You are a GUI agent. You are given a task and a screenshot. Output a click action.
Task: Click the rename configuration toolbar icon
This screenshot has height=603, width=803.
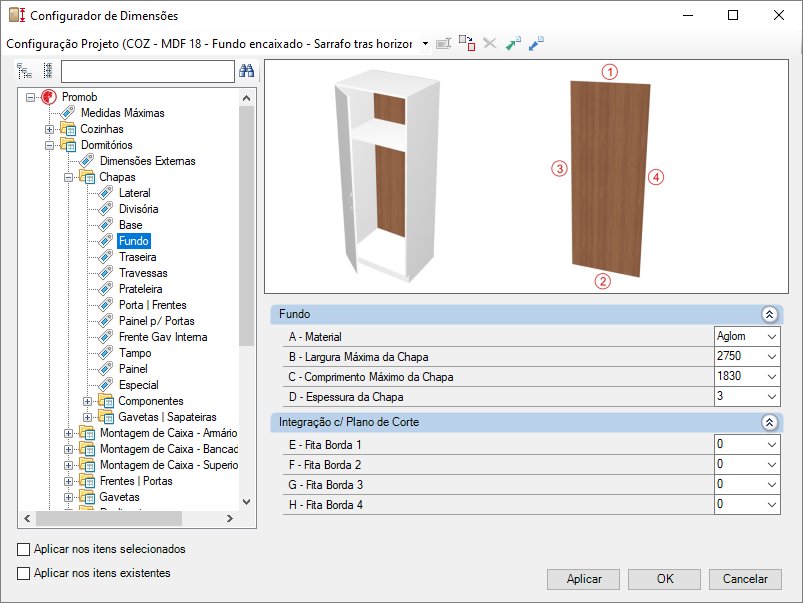[443, 44]
